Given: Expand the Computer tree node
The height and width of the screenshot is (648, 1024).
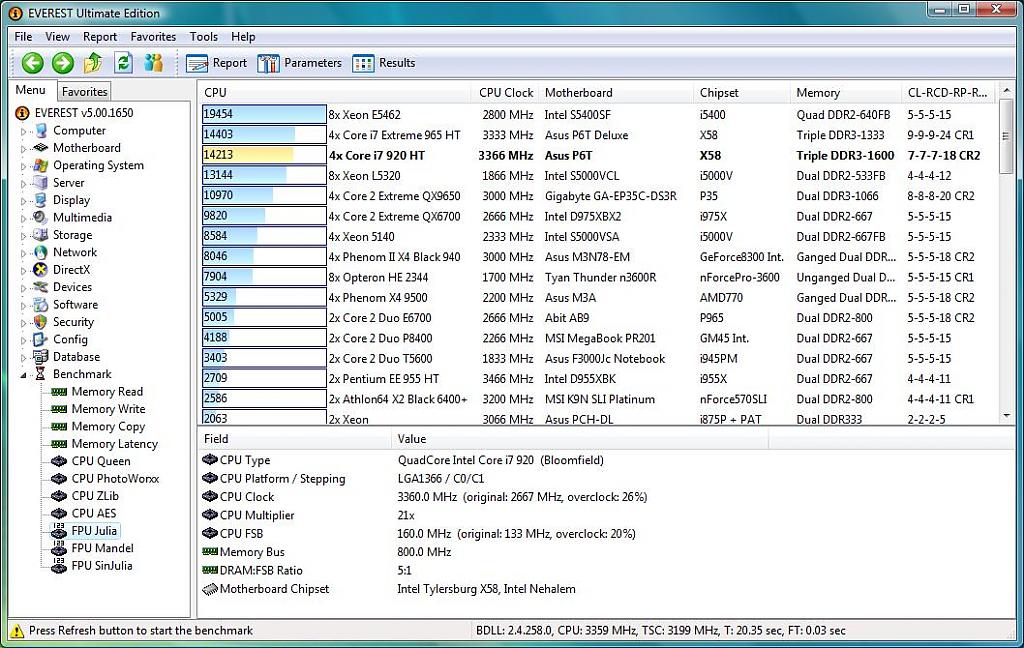Looking at the screenshot, I should pyautogui.click(x=24, y=131).
